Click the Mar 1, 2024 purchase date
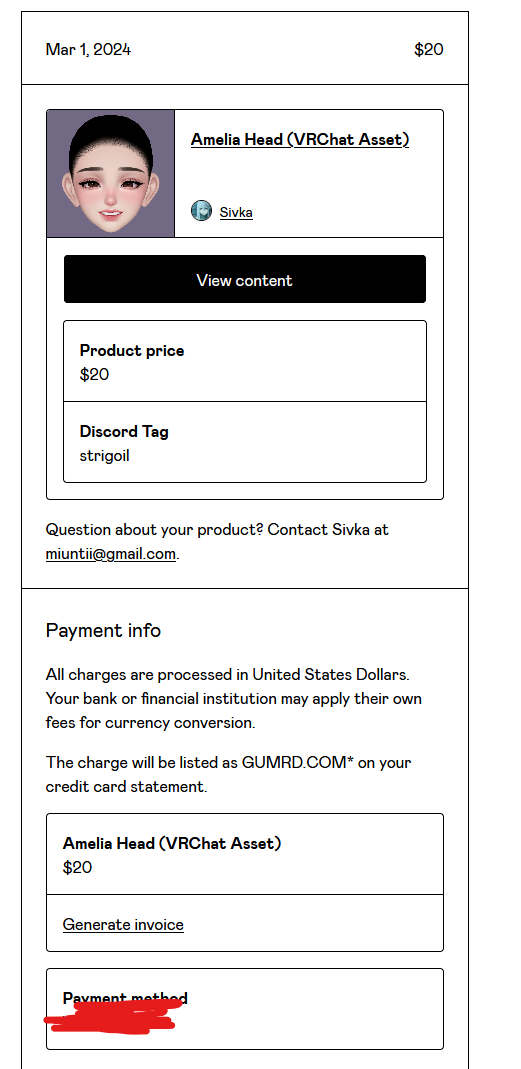Image resolution: width=521 pixels, height=1069 pixels. click(x=89, y=50)
